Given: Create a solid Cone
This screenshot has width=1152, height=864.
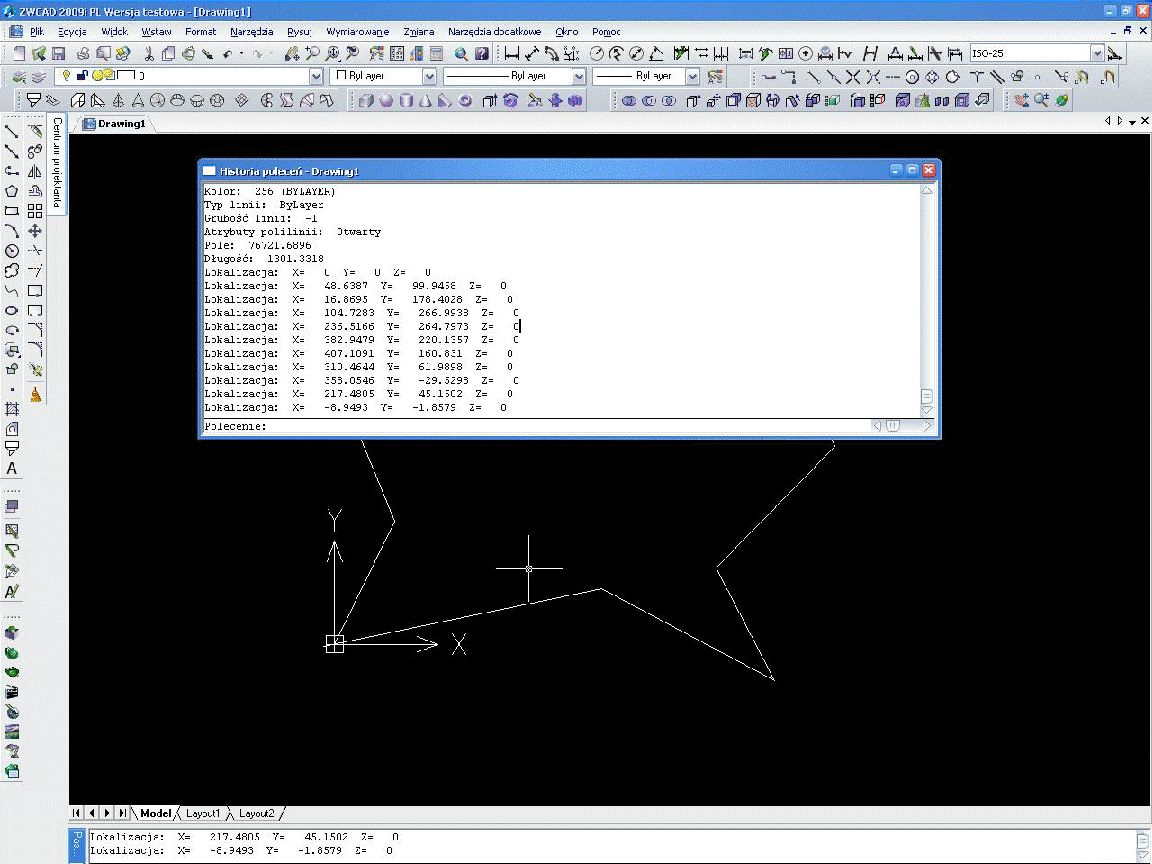Looking at the screenshot, I should click(425, 101).
